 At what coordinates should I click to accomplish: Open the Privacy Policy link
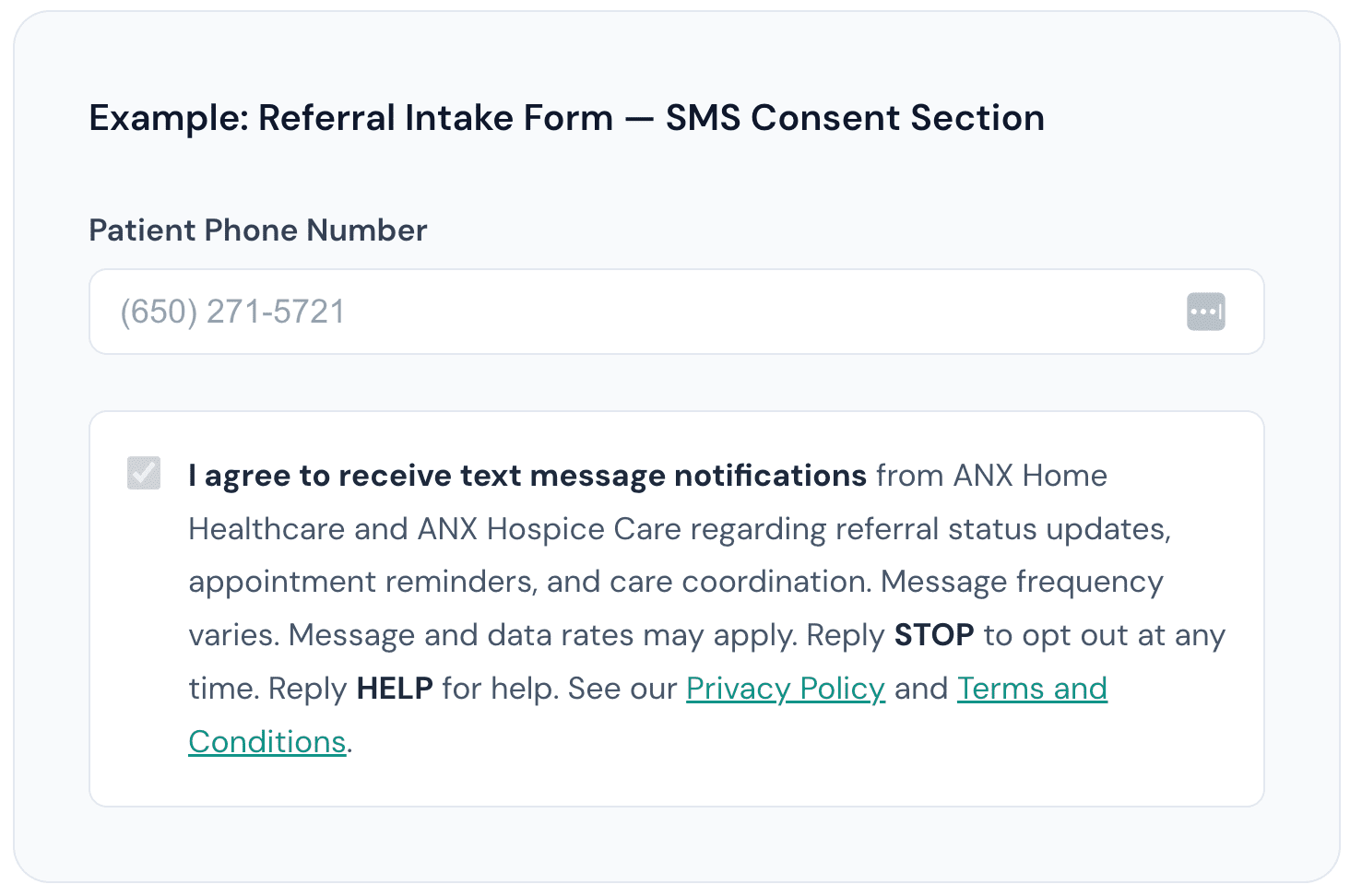(785, 688)
